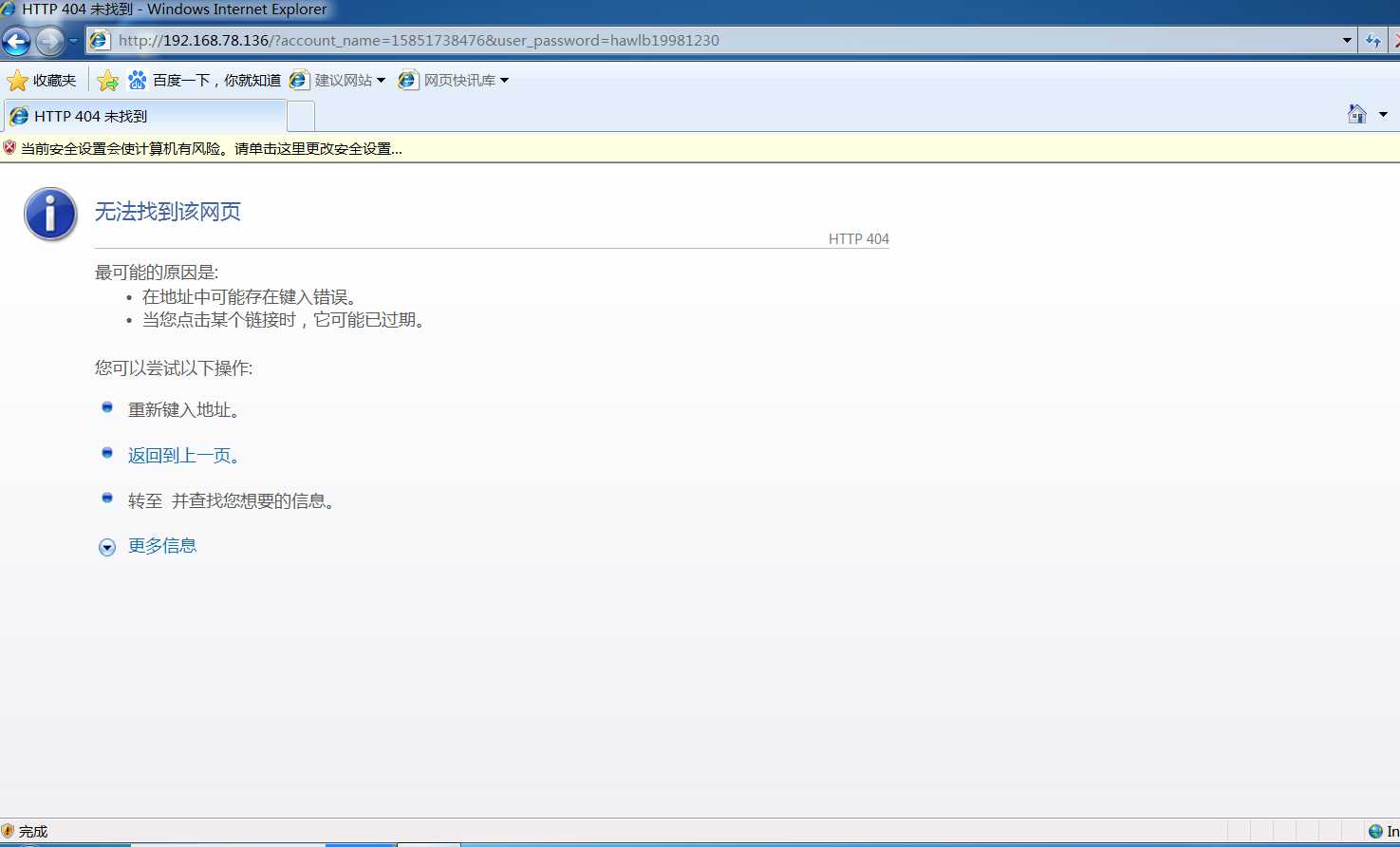This screenshot has width=1400, height=847.
Task: Open the 收藏夹 favorites button
Action: point(42,80)
